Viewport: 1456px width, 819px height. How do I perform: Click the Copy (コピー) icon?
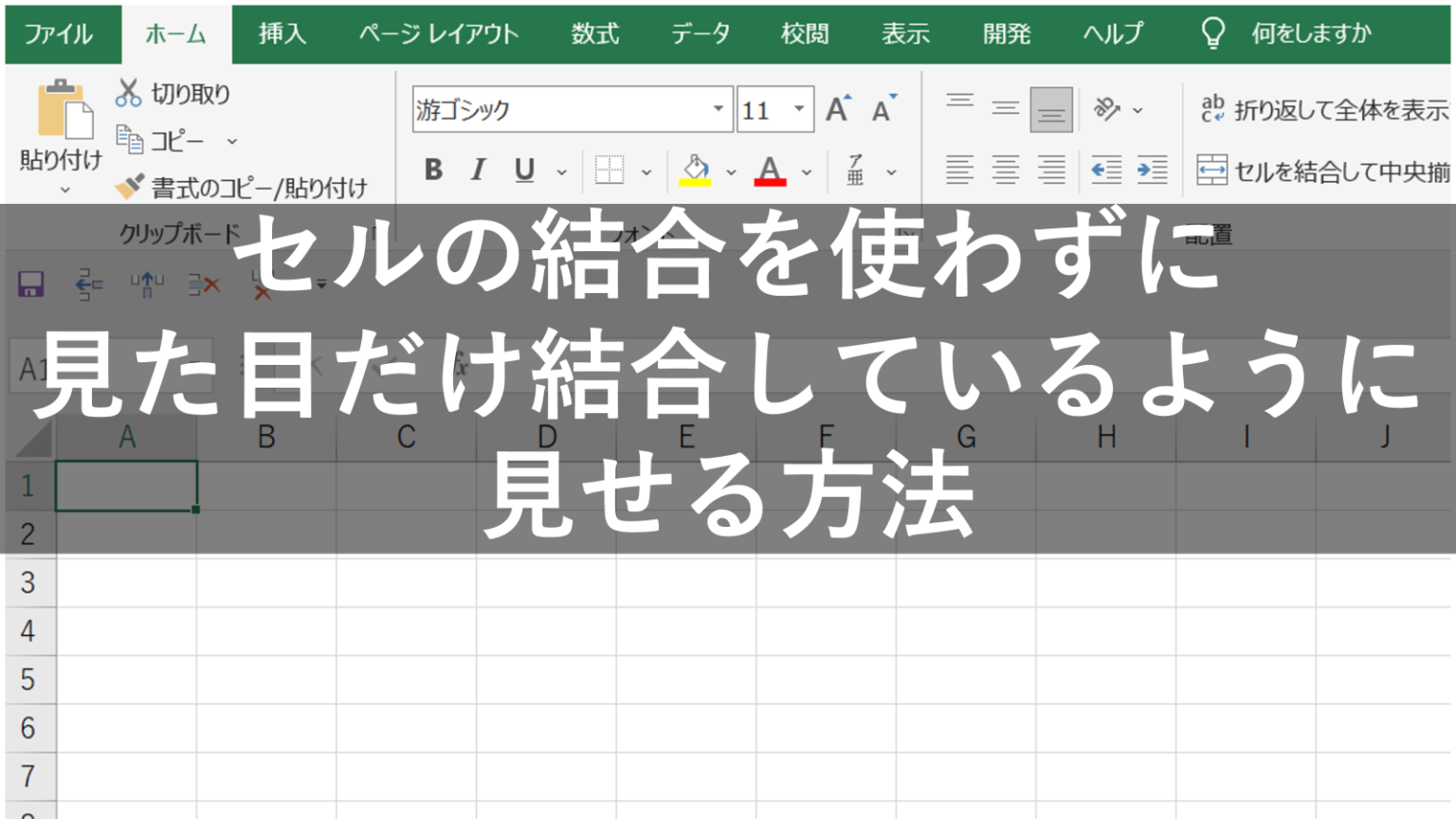pyautogui.click(x=129, y=139)
